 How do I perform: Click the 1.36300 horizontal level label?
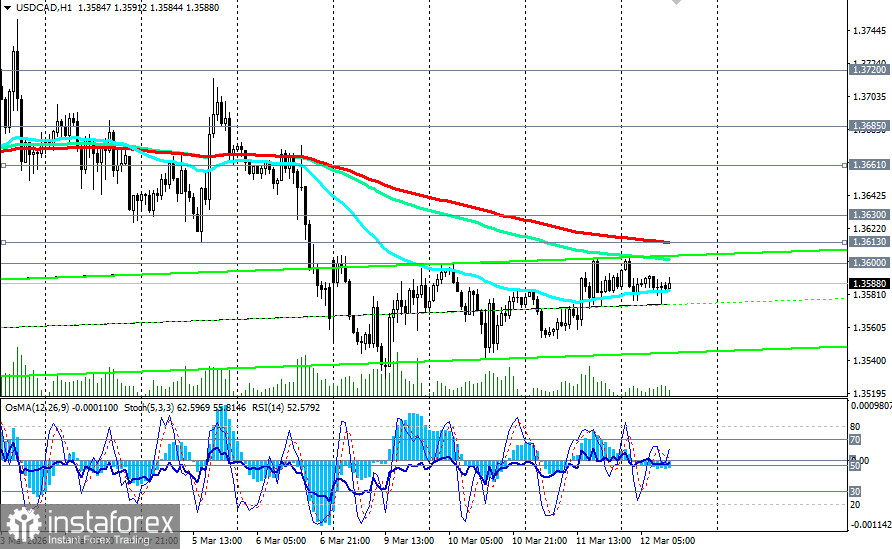click(869, 214)
